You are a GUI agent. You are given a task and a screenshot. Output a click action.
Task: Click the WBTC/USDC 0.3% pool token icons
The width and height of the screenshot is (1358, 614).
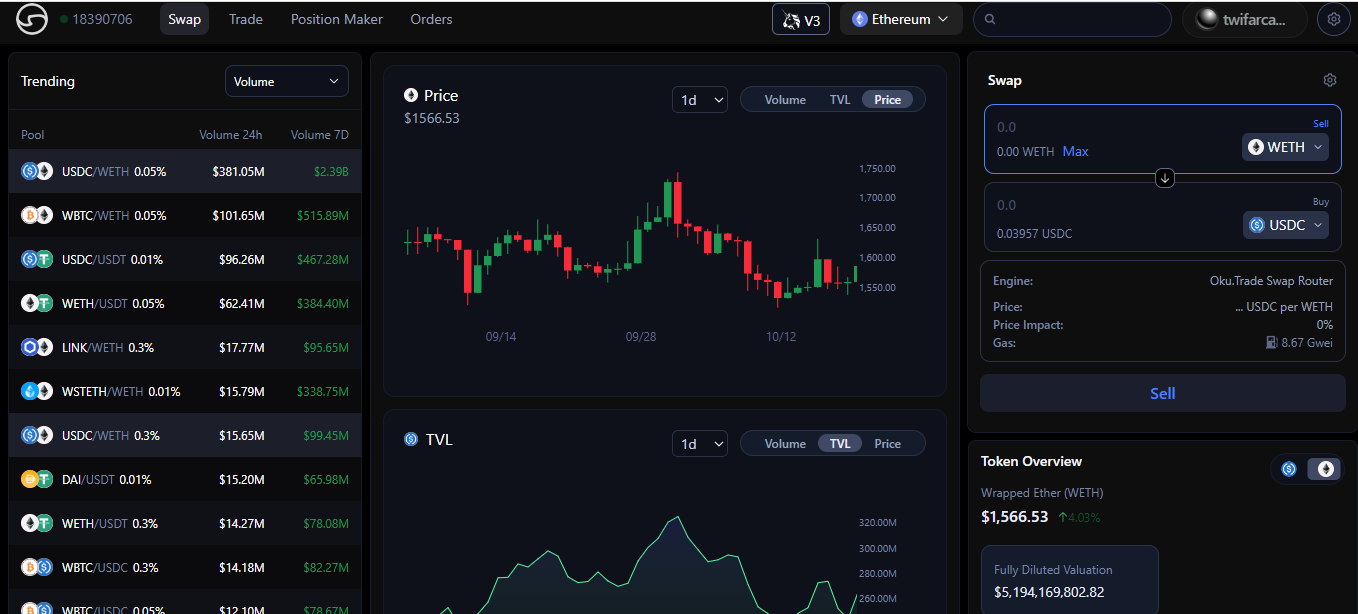coord(37,567)
